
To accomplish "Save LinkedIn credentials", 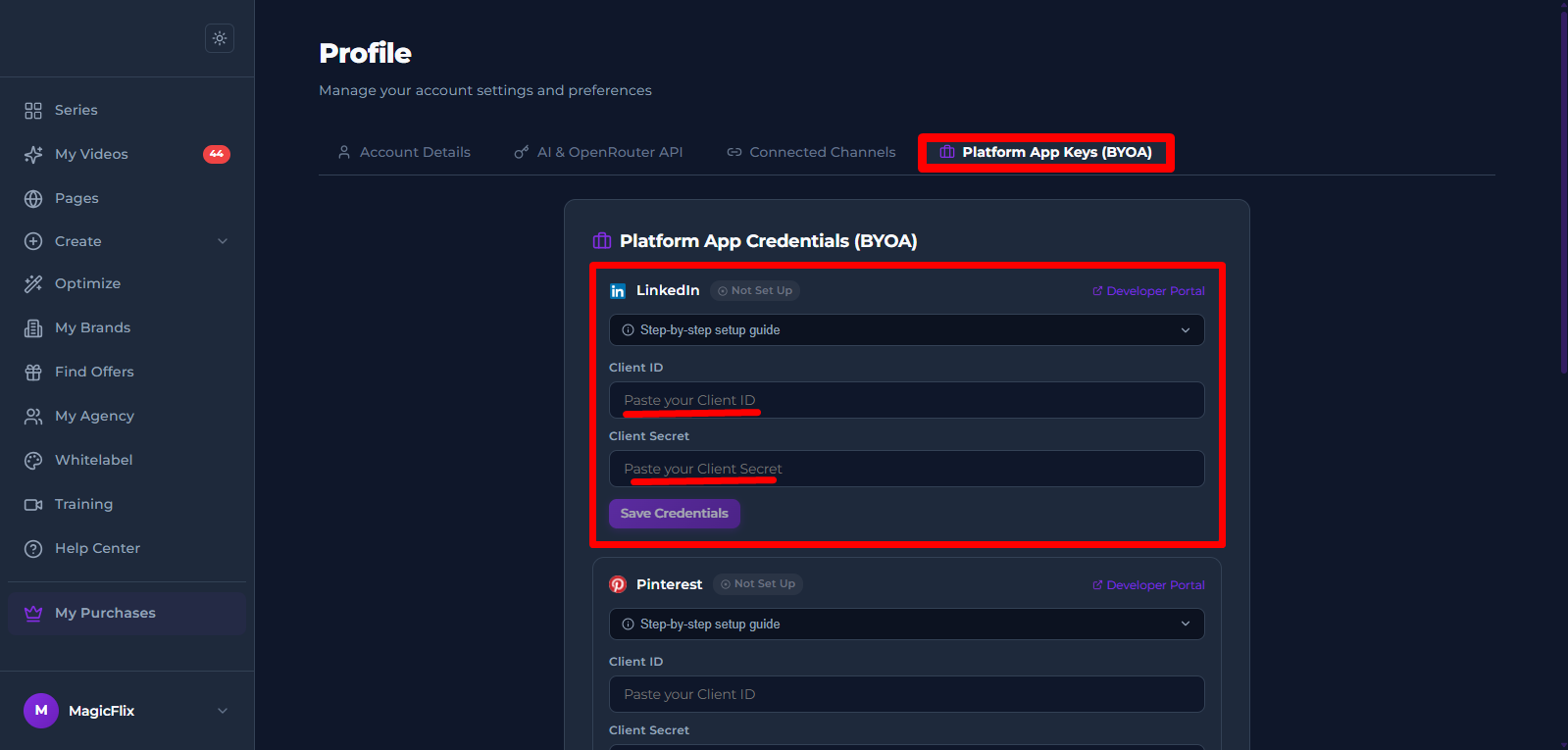I will pyautogui.click(x=675, y=514).
